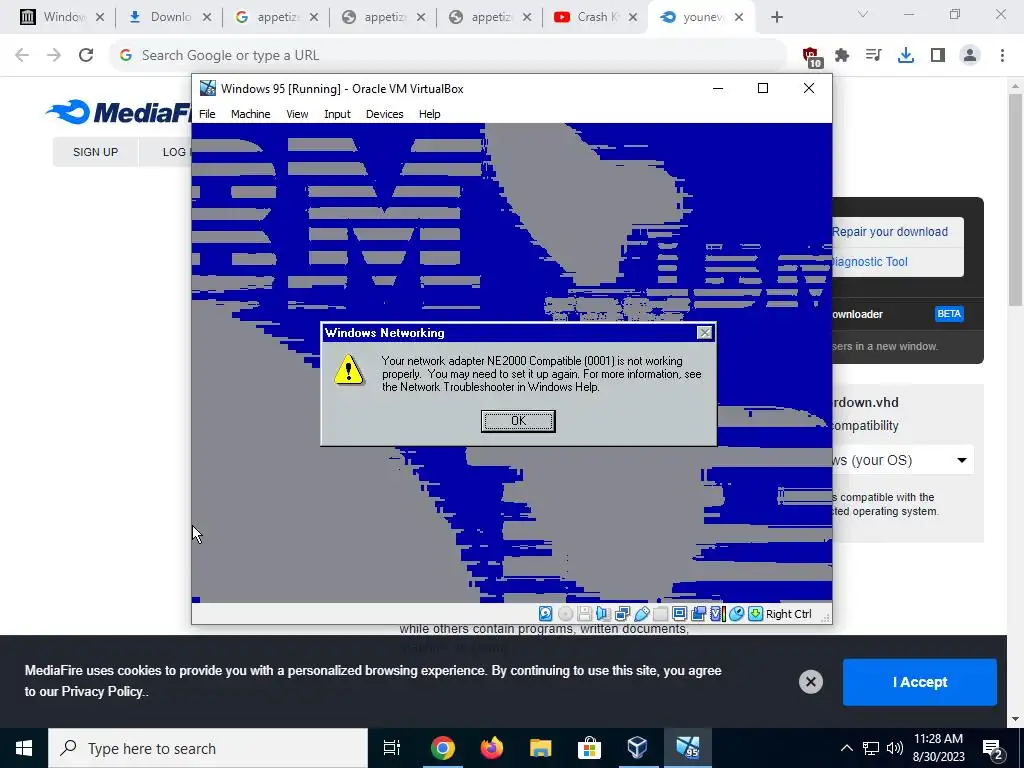Open the Chrome downloads icon
1024x768 pixels.
click(x=905, y=55)
